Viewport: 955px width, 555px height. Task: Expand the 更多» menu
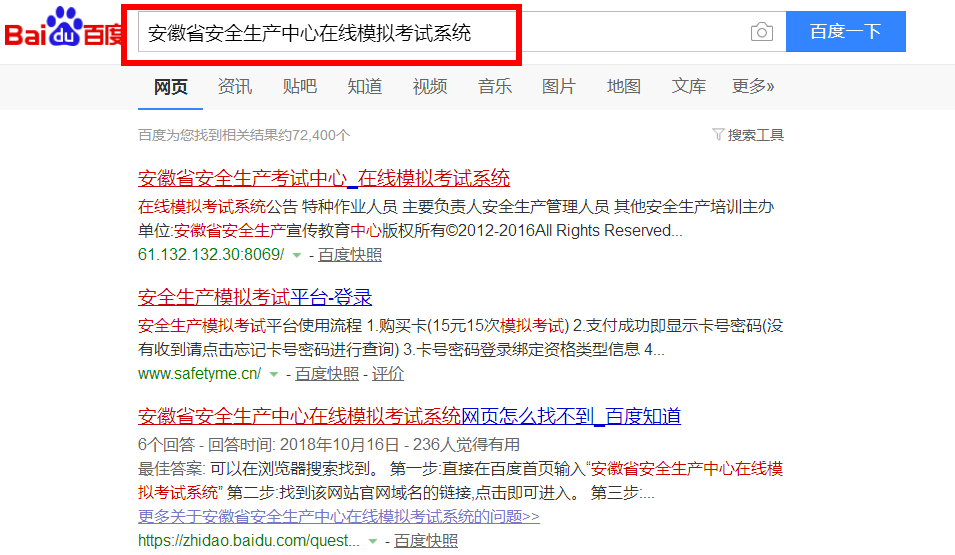[x=753, y=87]
